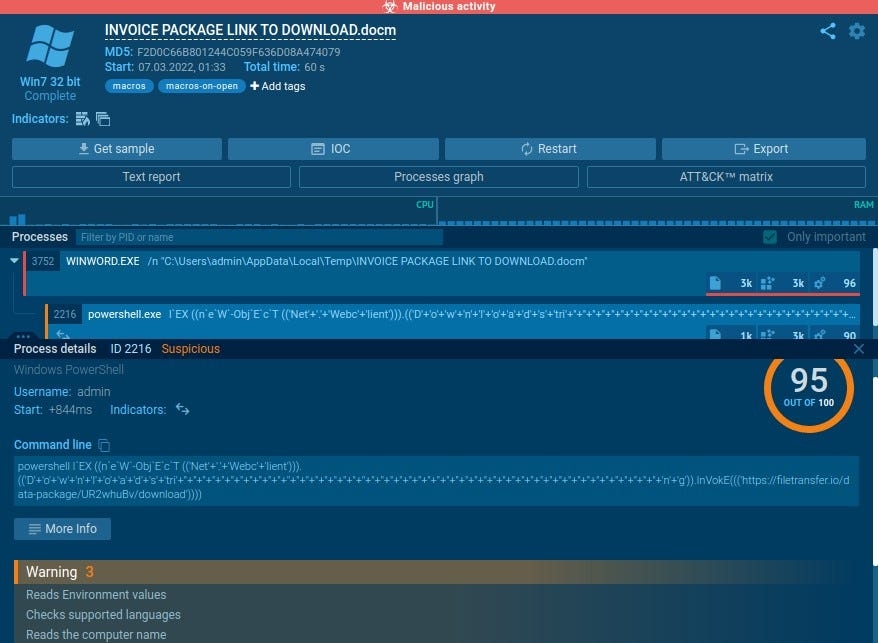The image size is (878, 643).
Task: Click WINWORD.EXE files count icon
Action: [715, 283]
